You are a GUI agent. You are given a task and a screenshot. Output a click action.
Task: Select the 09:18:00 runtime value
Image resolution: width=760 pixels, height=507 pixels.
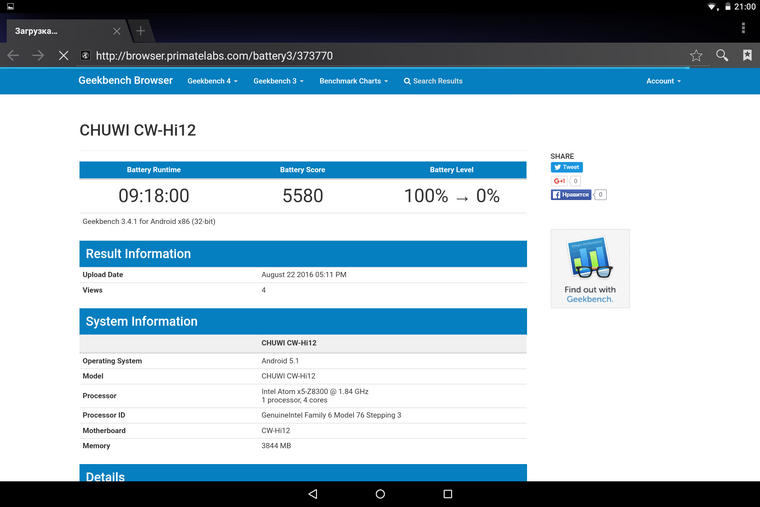[154, 196]
